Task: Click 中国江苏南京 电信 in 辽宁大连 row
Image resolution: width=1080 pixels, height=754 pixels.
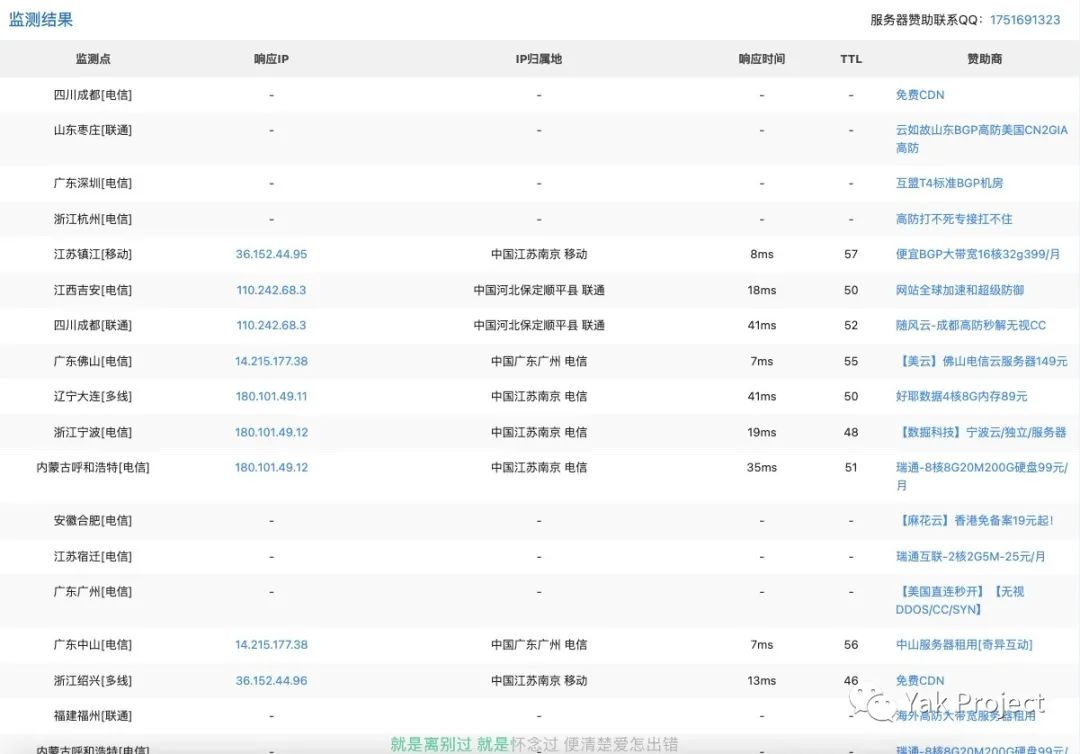Action: click(x=539, y=396)
